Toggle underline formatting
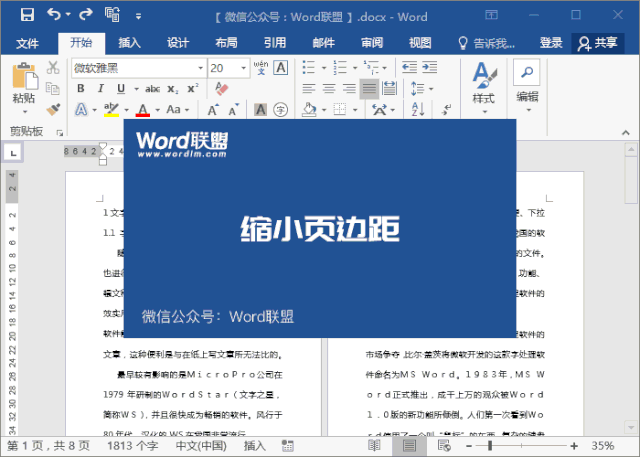This screenshot has height=457, width=640. (121, 89)
